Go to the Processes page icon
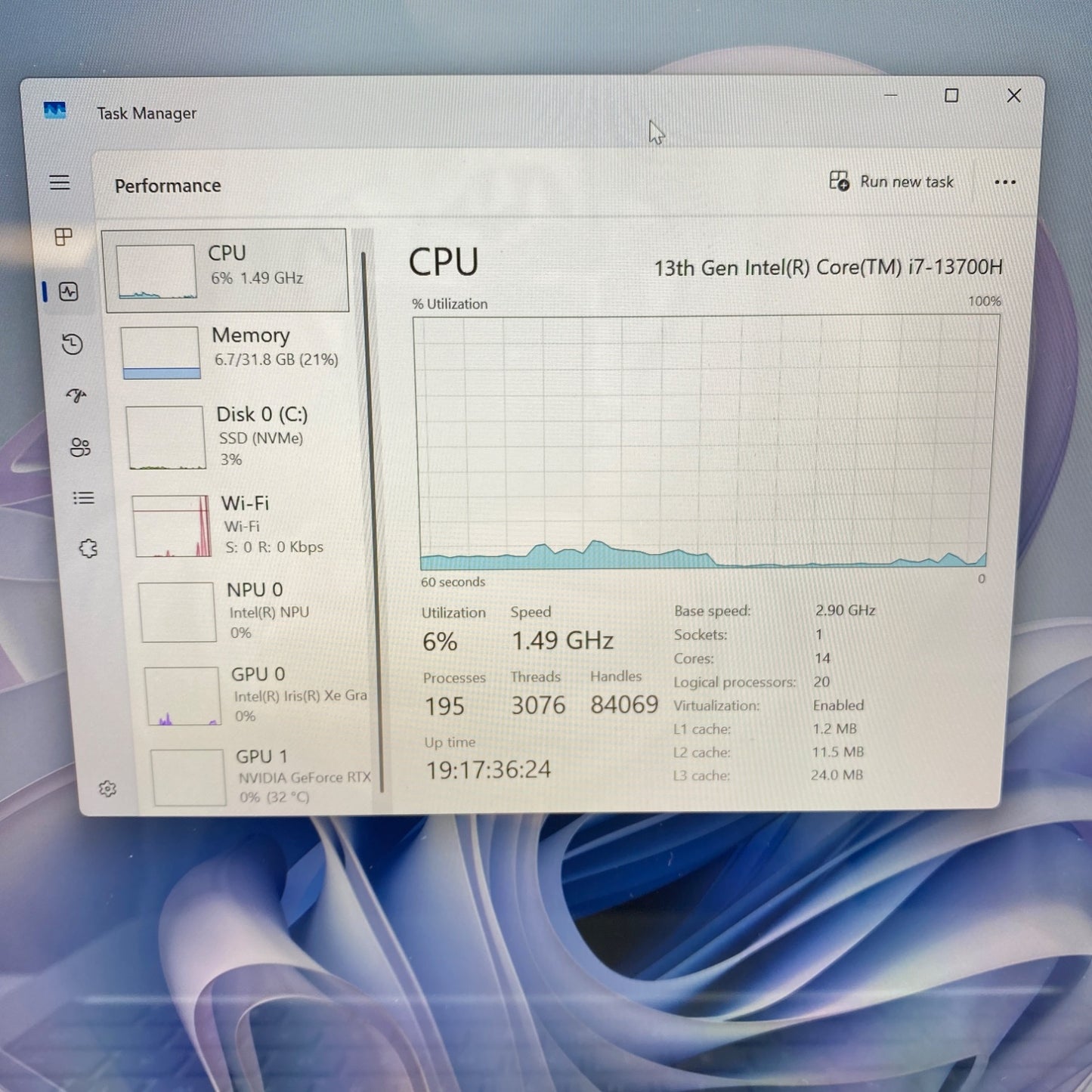1092x1092 pixels. (x=63, y=237)
